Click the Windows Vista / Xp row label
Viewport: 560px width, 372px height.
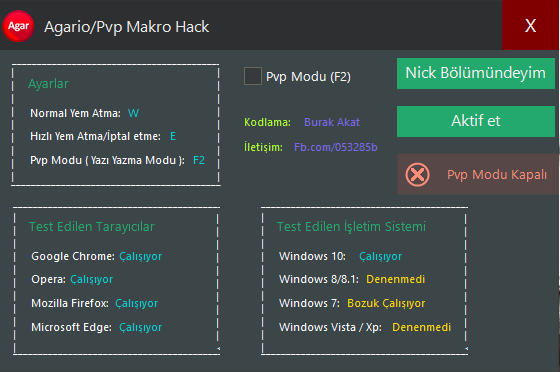(x=330, y=327)
